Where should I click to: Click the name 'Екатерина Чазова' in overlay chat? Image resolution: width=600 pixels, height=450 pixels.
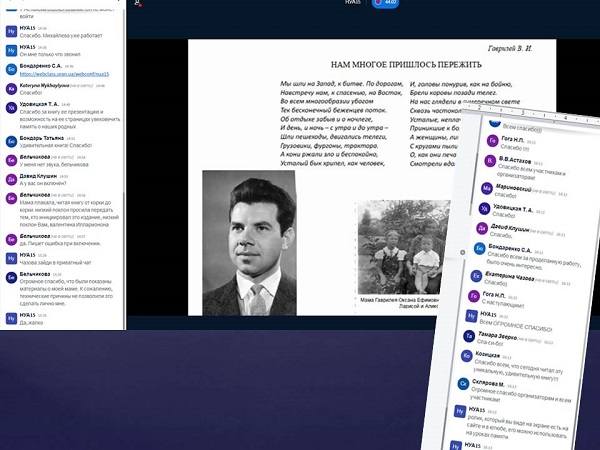point(509,276)
